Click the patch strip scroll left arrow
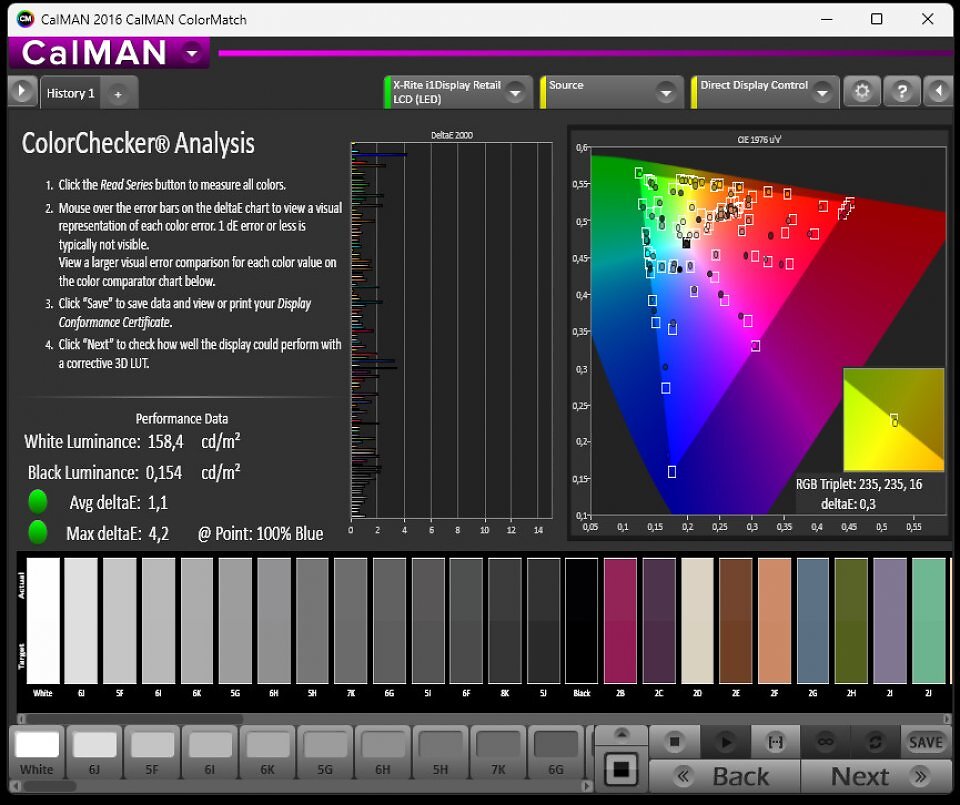960x805 pixels. tap(14, 785)
